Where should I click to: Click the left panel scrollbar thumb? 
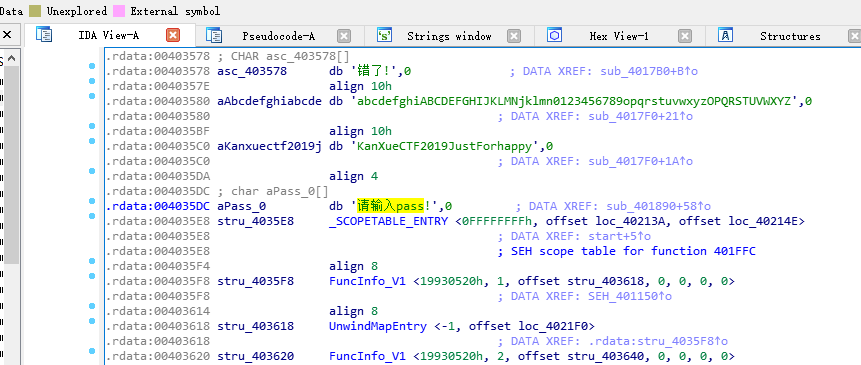click(13, 165)
